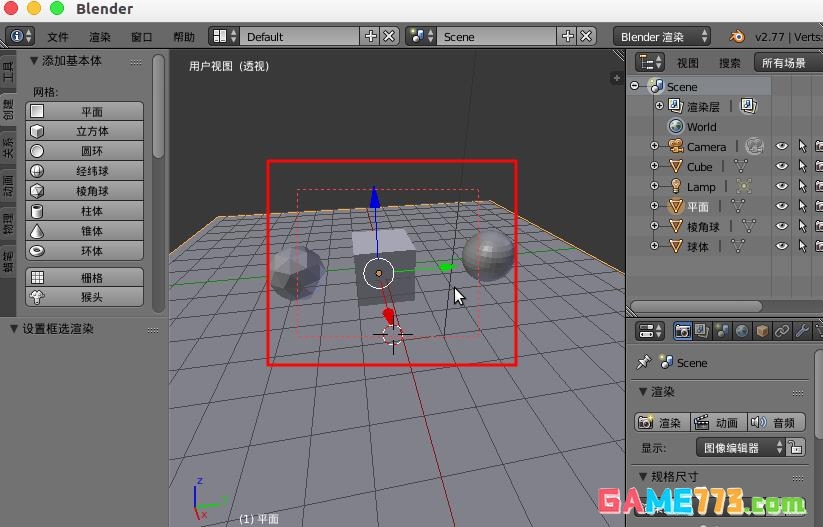Image resolution: width=823 pixels, height=527 pixels.
Task: Toggle visibility of 平面
Action: (782, 206)
